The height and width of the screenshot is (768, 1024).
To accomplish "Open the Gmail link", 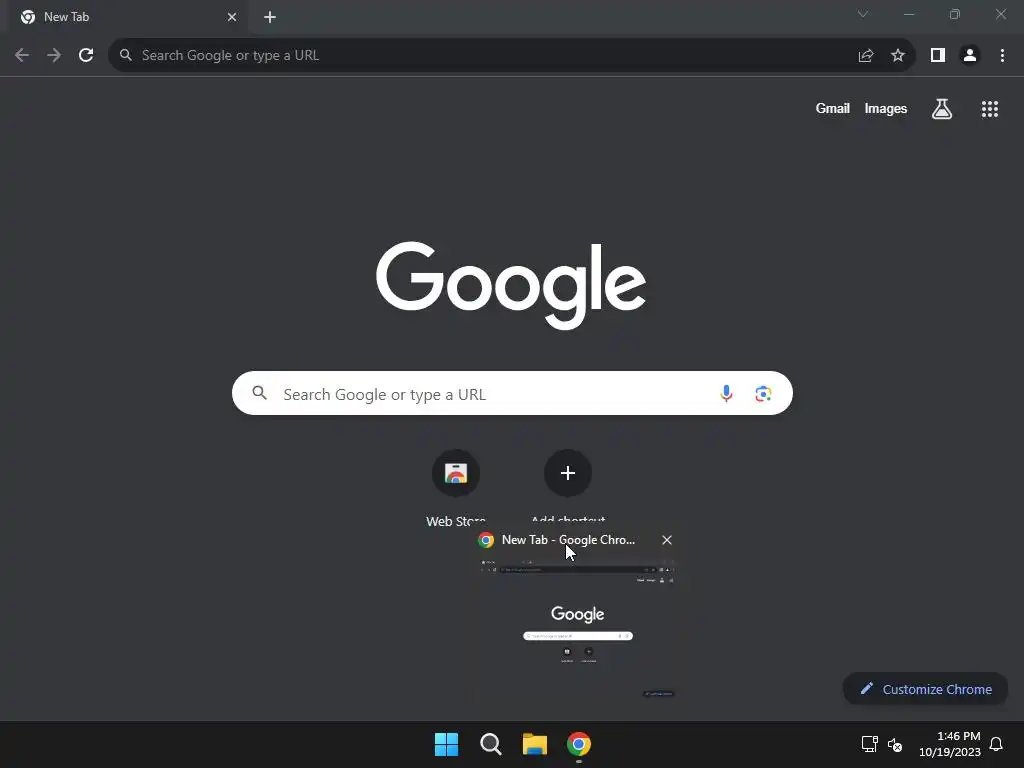I will (x=833, y=108).
